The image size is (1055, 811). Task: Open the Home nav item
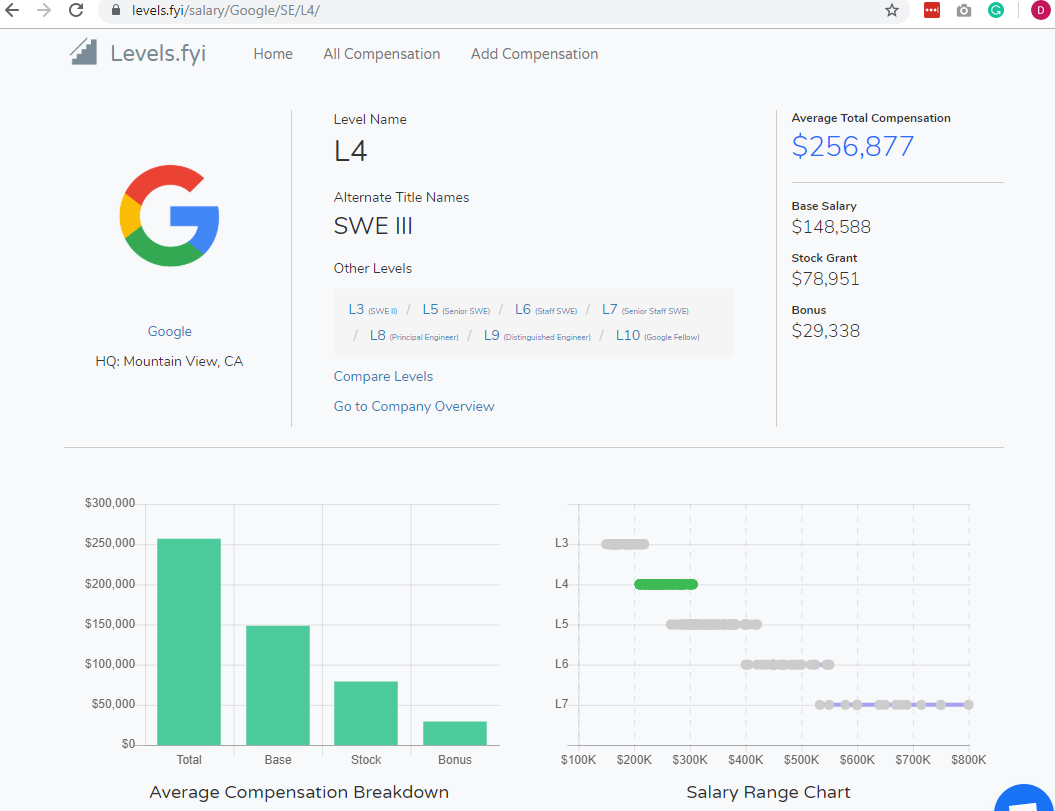(x=273, y=54)
